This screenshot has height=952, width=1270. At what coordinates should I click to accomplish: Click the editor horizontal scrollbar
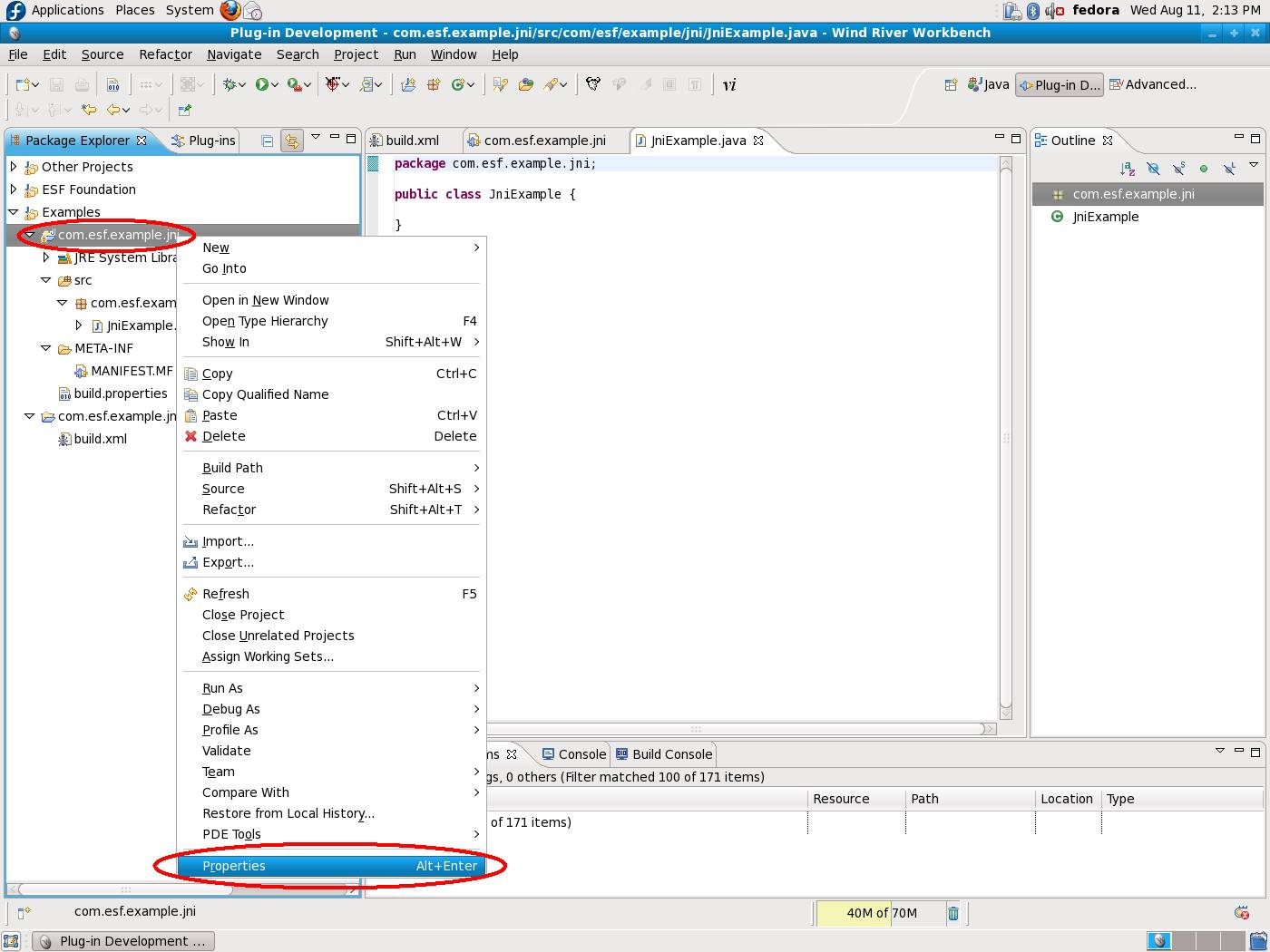[x=696, y=729]
